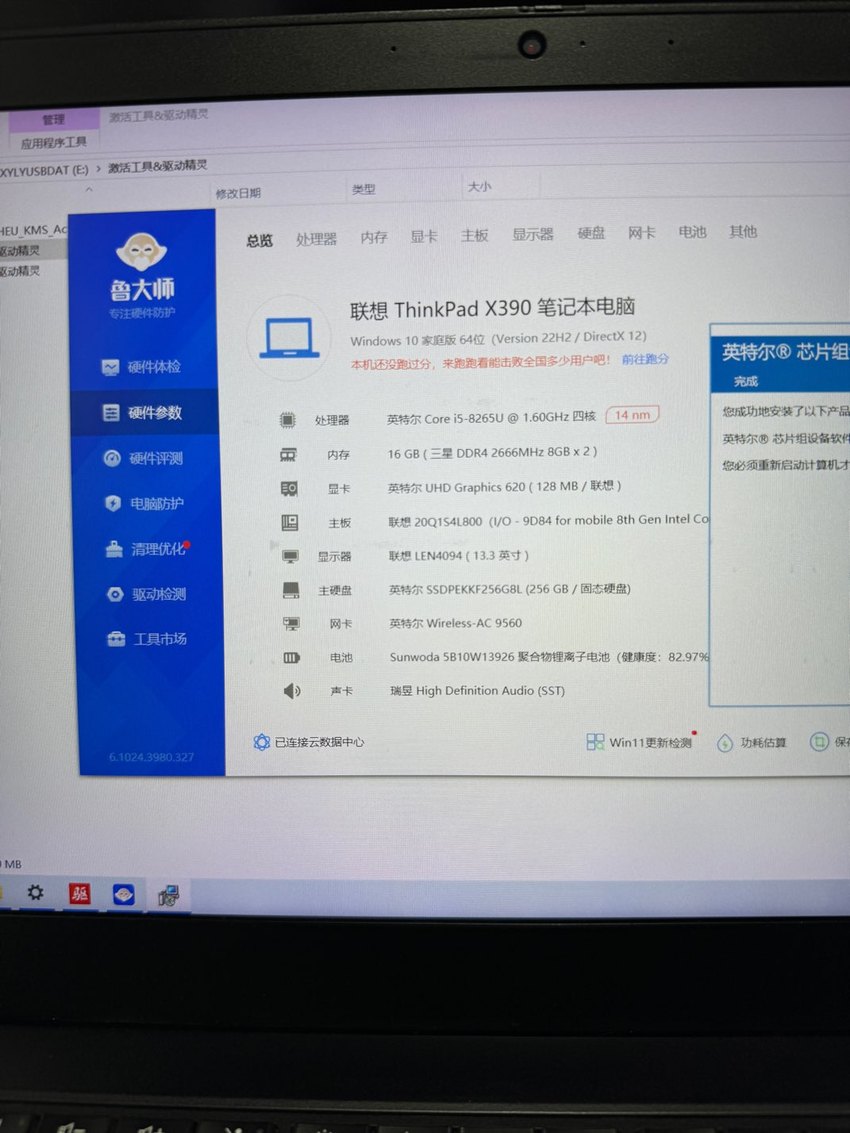Open 工具市场 in the sidebar

pos(147,639)
